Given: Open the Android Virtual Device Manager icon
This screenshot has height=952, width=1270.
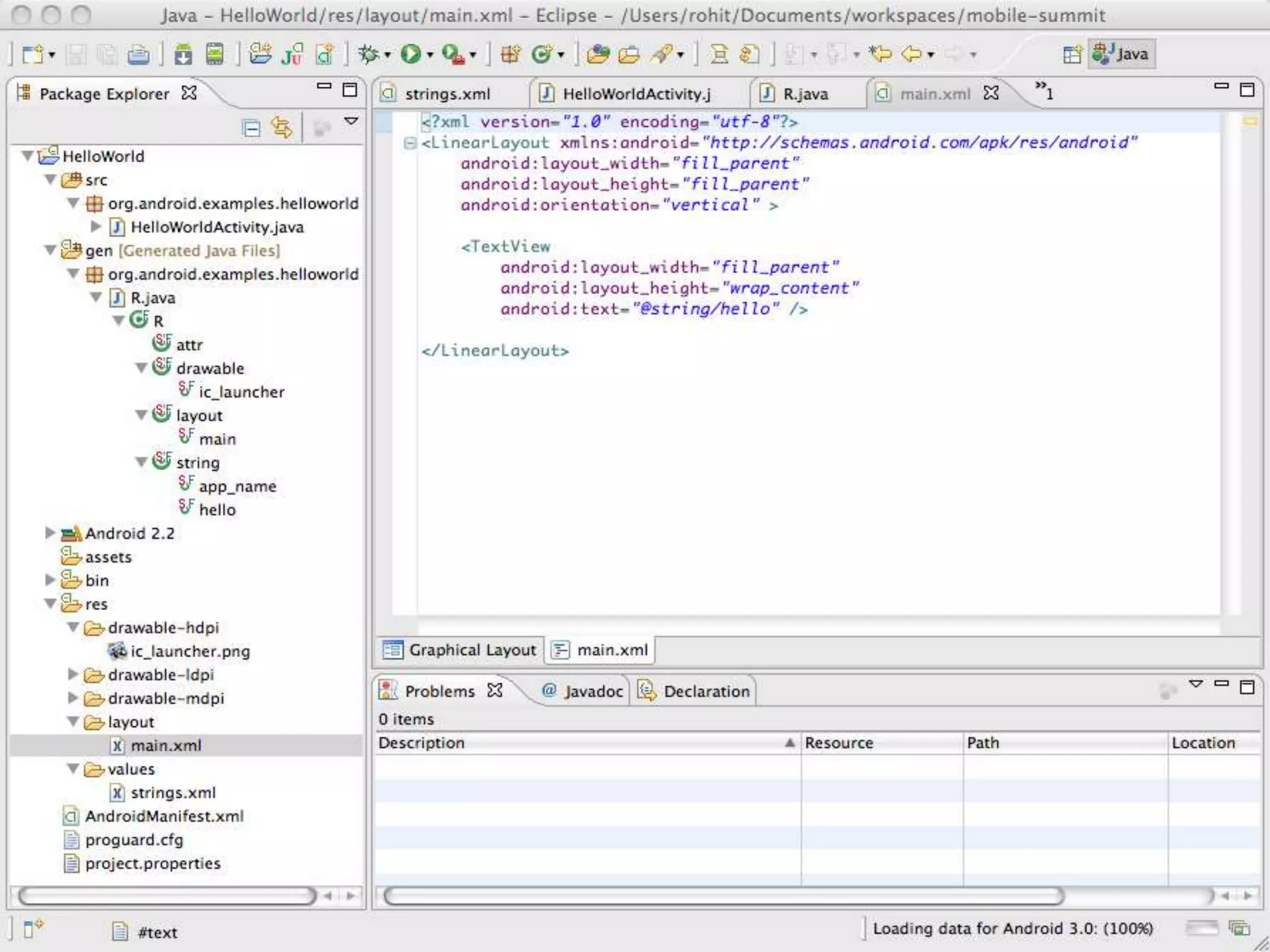Looking at the screenshot, I should click(x=215, y=55).
